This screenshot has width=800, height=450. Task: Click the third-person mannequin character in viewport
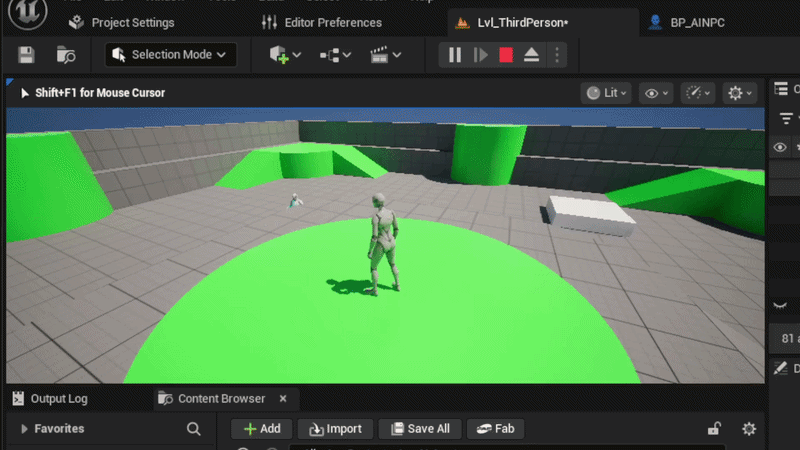click(x=383, y=244)
